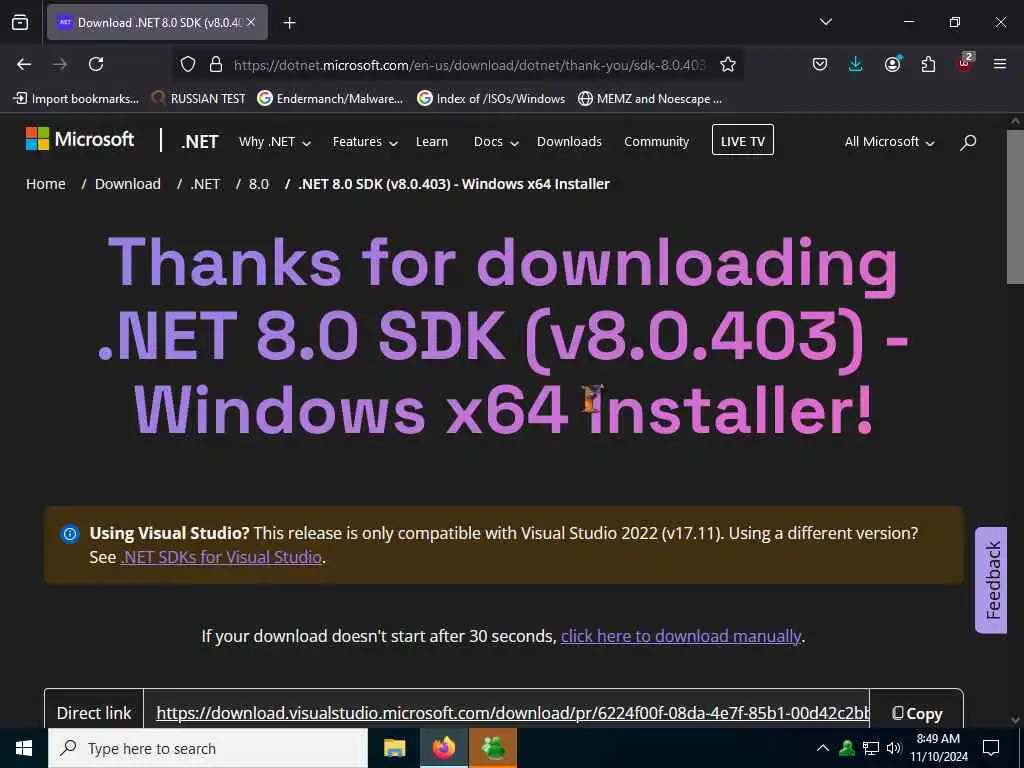Switch to Firefox in the taskbar
The image size is (1024, 768).
443,748
